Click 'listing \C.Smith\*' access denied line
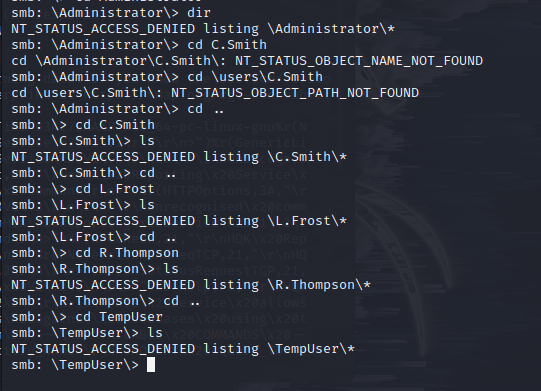Viewport: 541px width, 391px height. click(x=275, y=157)
